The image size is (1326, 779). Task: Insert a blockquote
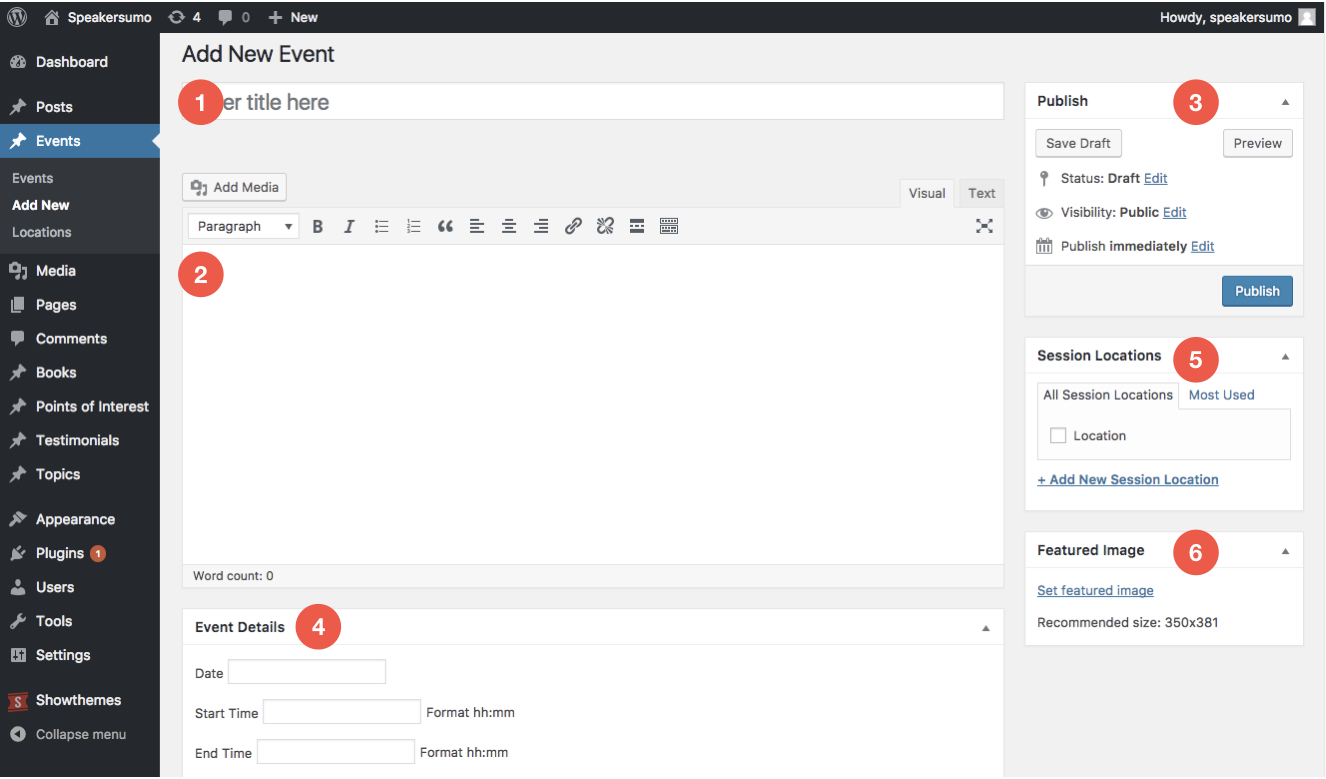[x=445, y=227]
